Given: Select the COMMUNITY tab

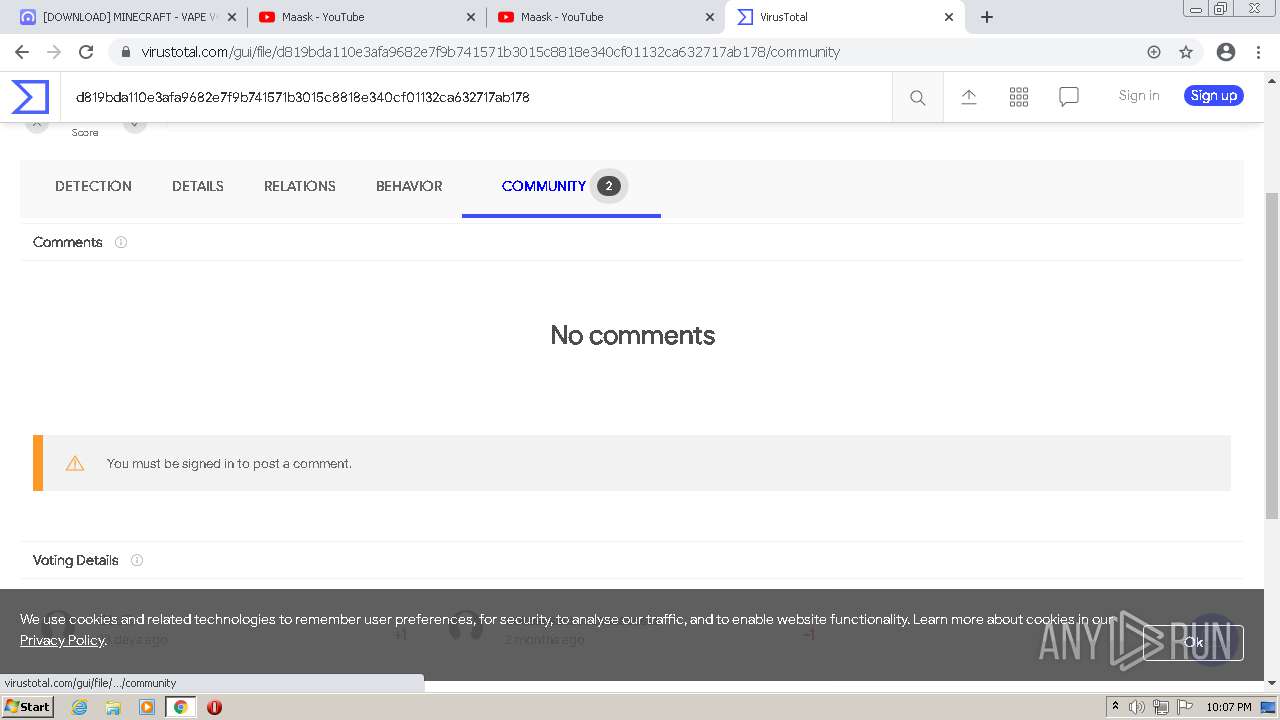Looking at the screenshot, I should pyautogui.click(x=561, y=186).
